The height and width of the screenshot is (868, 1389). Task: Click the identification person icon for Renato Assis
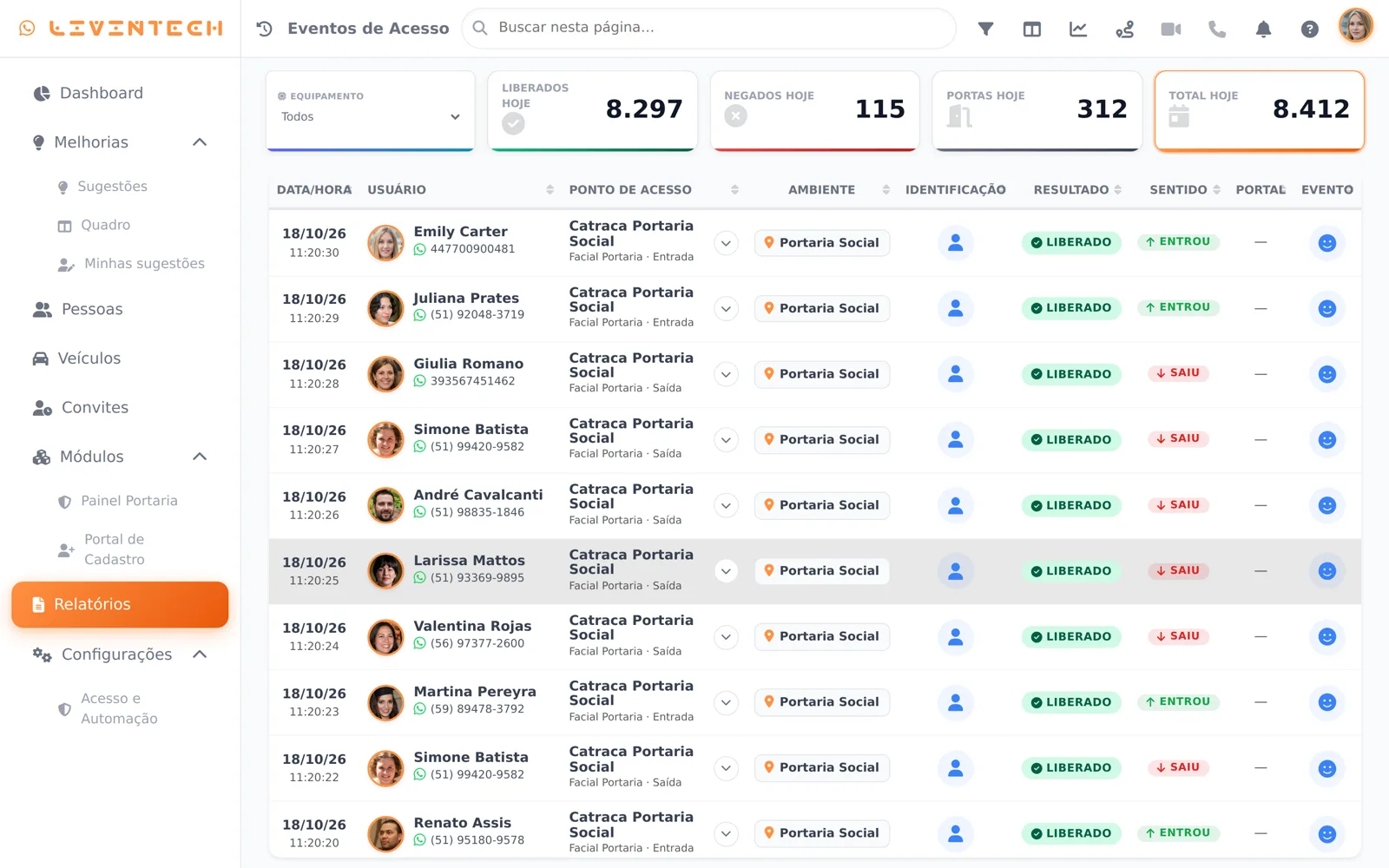click(x=955, y=833)
